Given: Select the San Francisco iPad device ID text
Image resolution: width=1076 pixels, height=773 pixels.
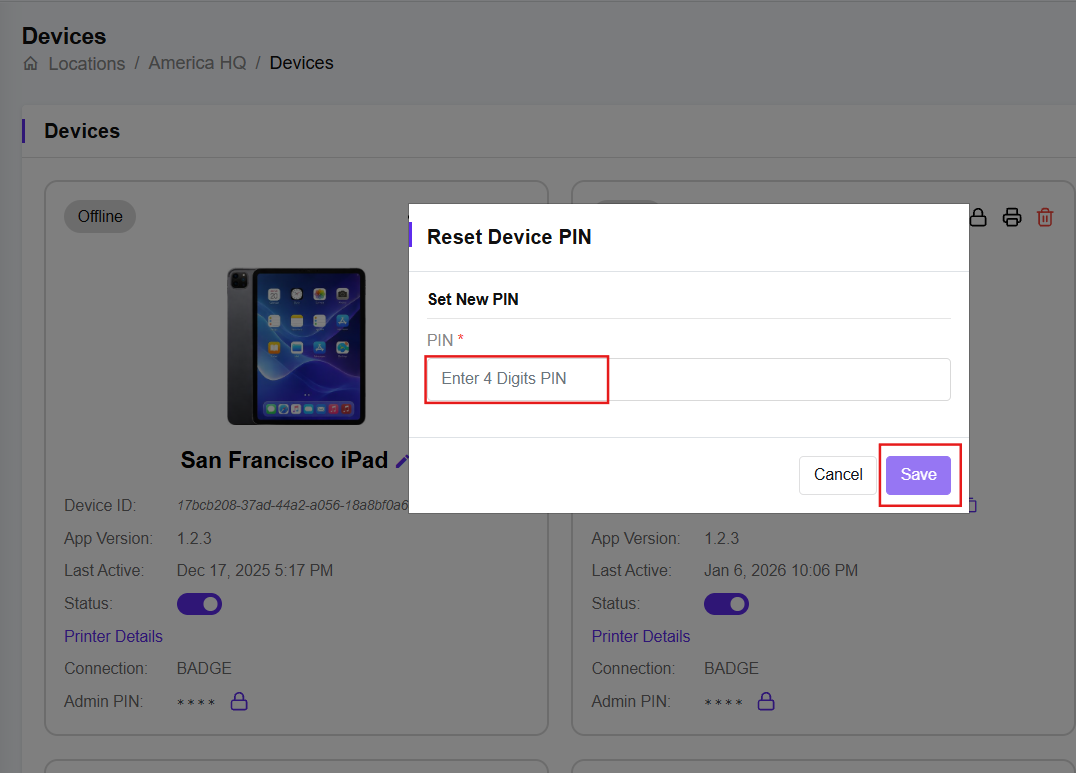Looking at the screenshot, I should click(x=293, y=505).
